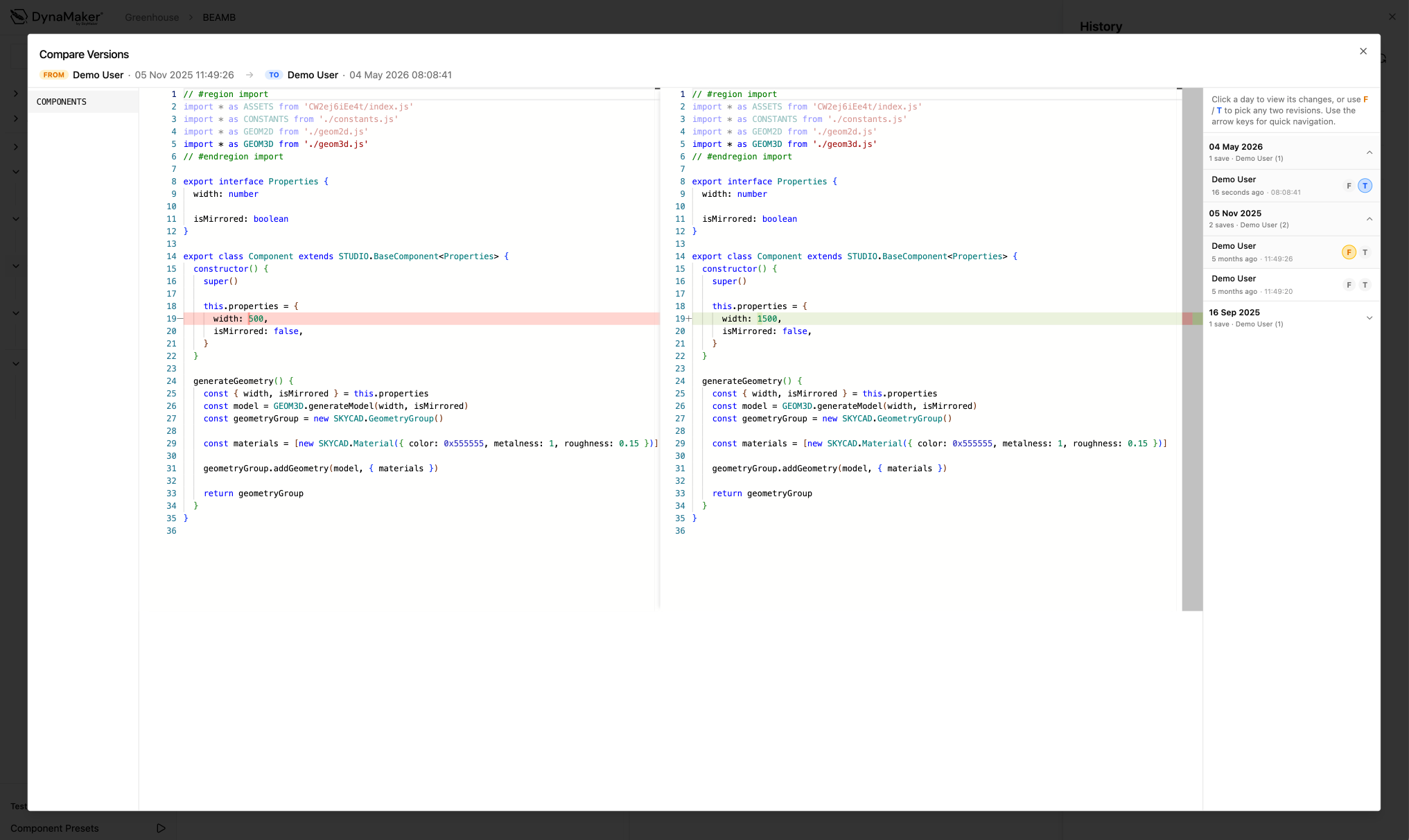Click the revision help text about F / T
Image resolution: width=1409 pixels, height=840 pixels.
(1289, 110)
